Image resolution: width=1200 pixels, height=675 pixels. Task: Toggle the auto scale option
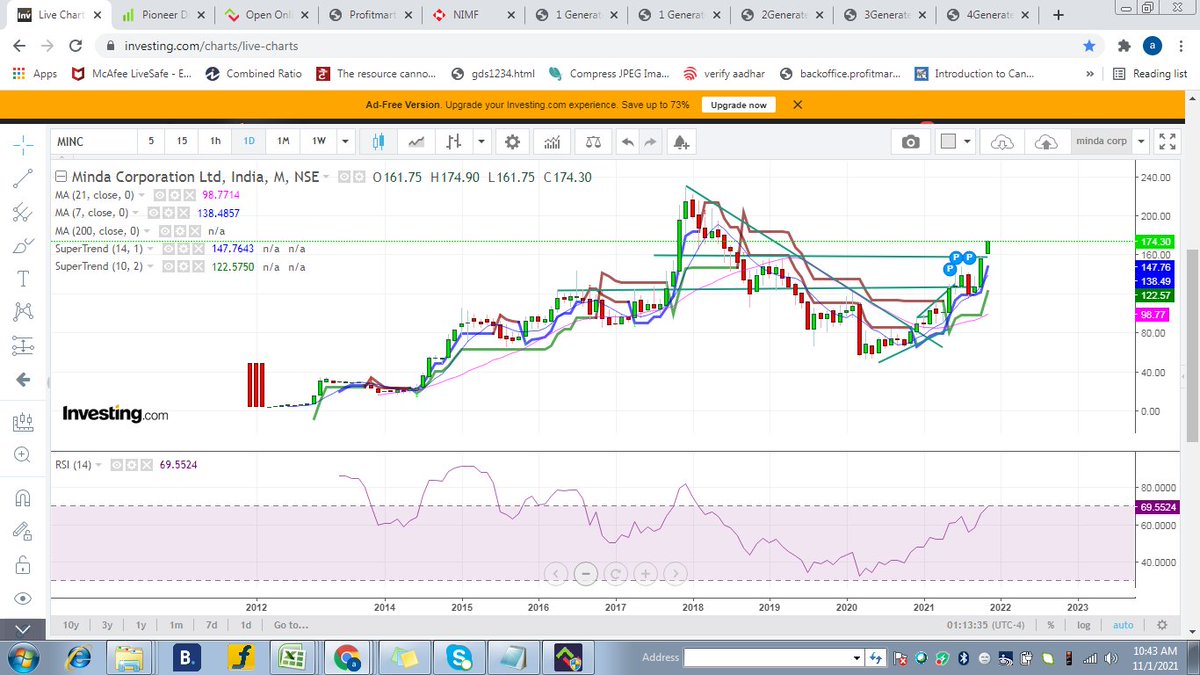pos(1123,625)
